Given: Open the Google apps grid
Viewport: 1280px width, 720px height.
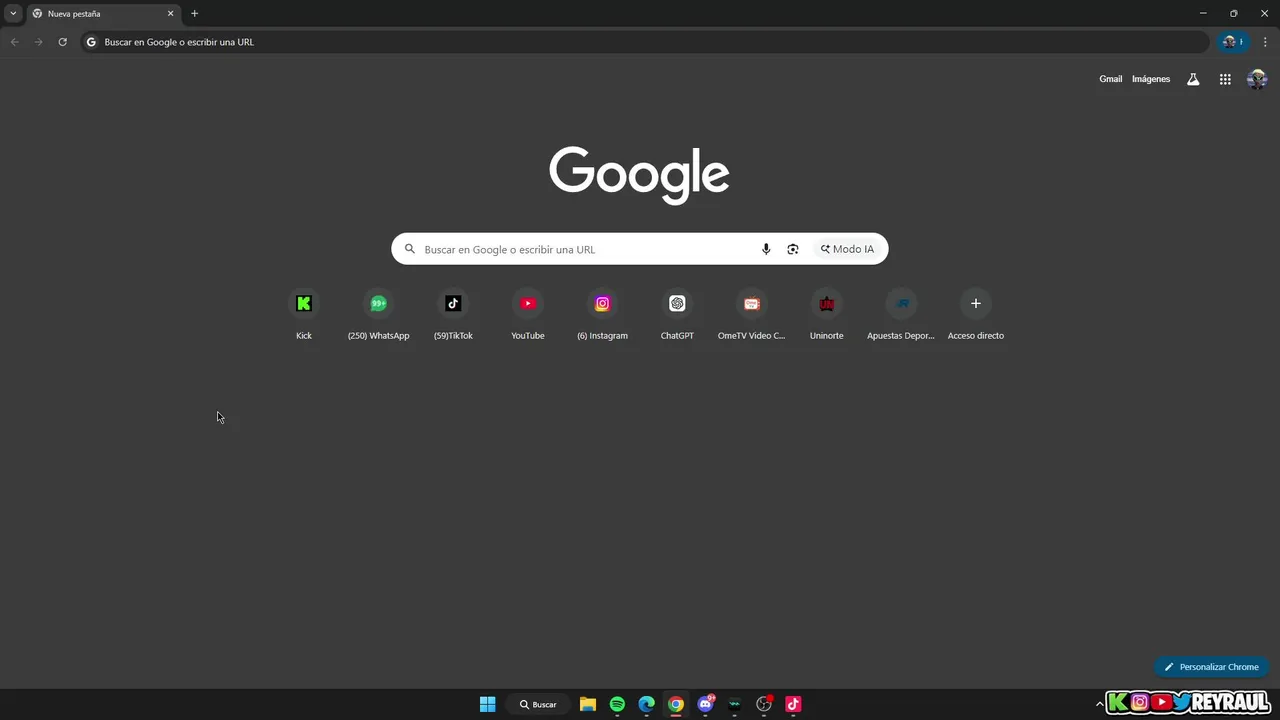Looking at the screenshot, I should coord(1225,79).
